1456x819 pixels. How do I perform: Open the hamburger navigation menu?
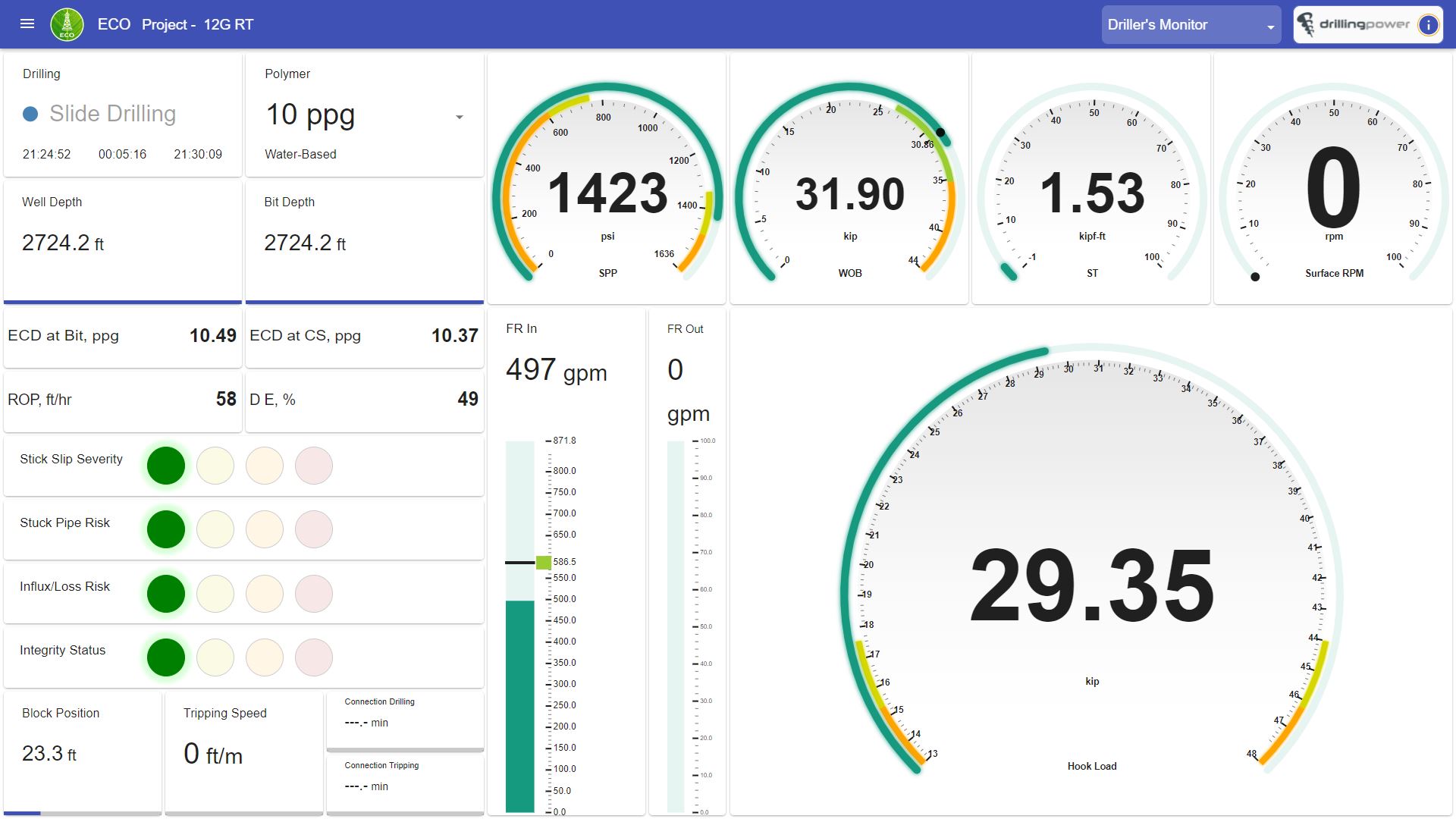click(x=27, y=24)
